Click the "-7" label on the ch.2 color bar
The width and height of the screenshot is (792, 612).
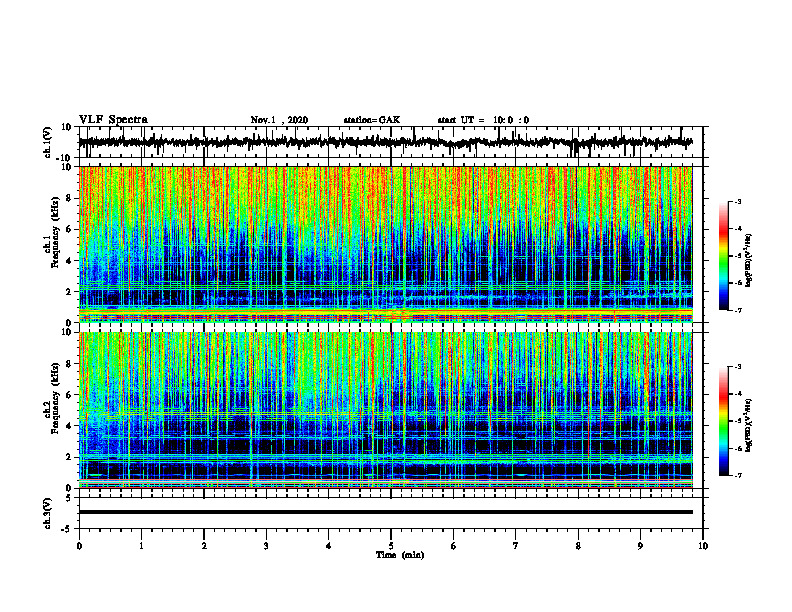pyautogui.click(x=737, y=475)
